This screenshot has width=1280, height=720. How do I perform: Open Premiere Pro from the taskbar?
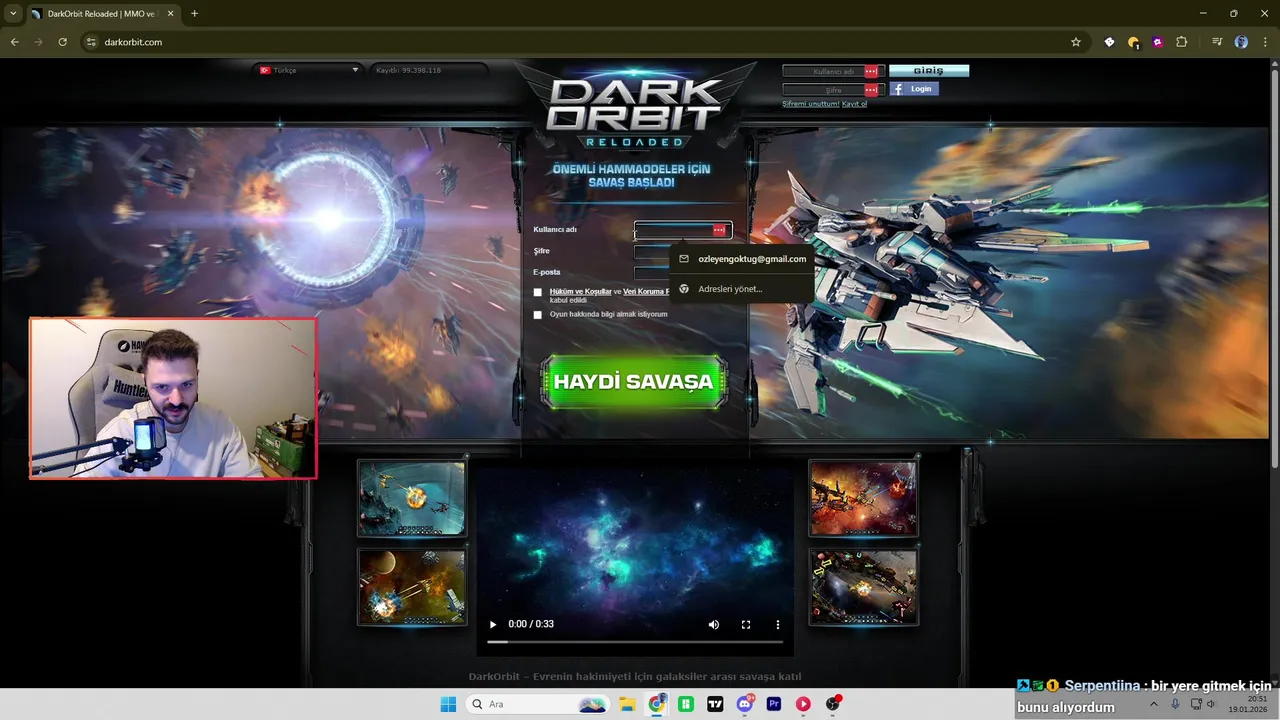click(x=774, y=704)
